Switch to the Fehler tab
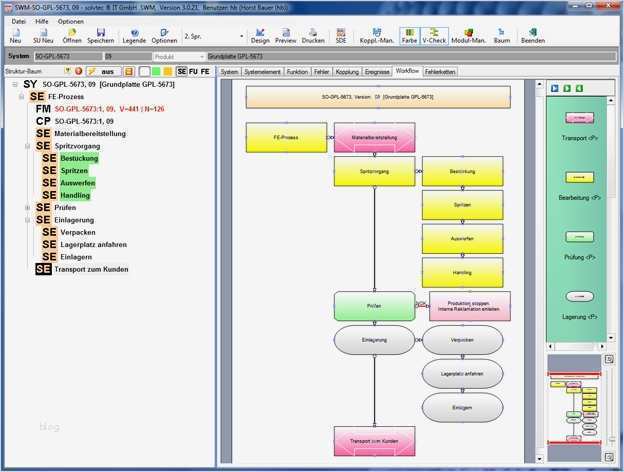 coord(322,72)
